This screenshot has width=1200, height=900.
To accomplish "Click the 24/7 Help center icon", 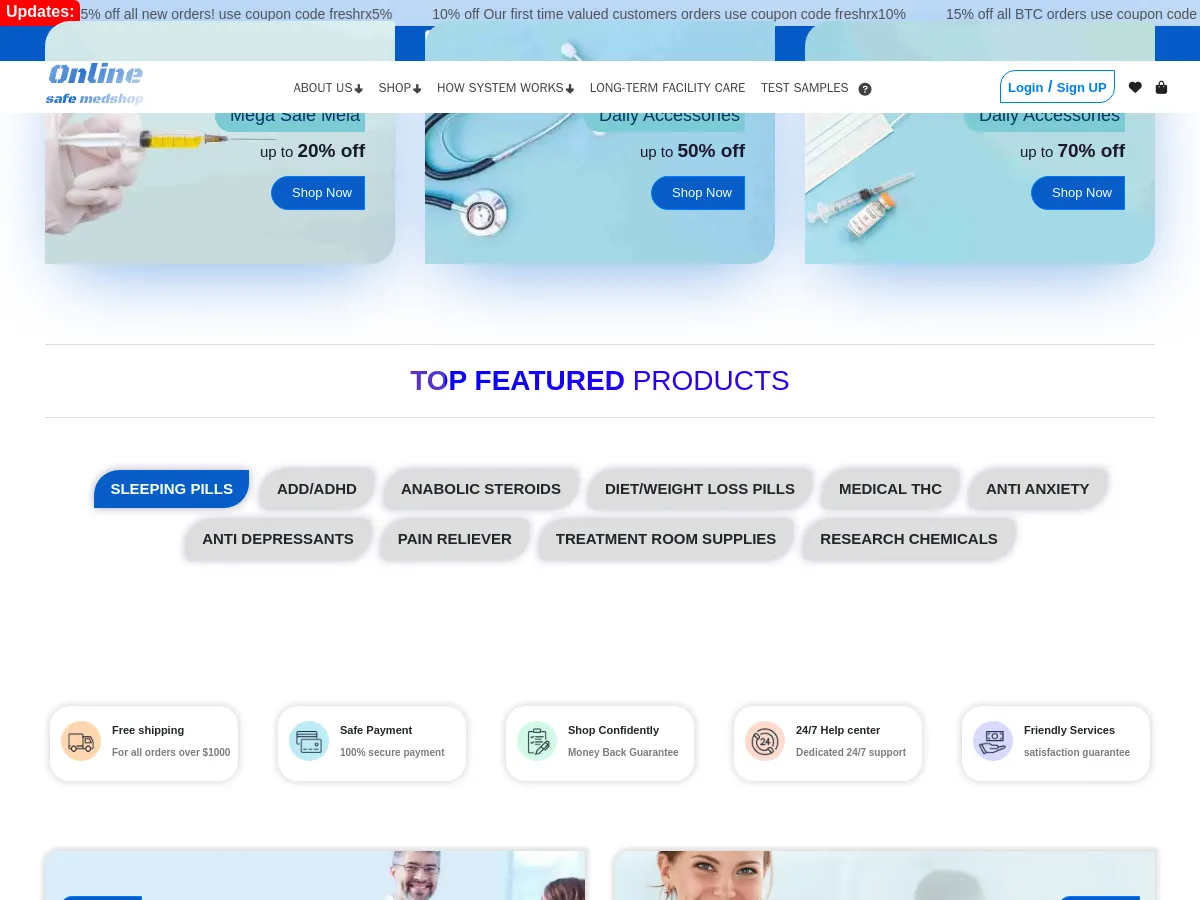I will coord(765,741).
